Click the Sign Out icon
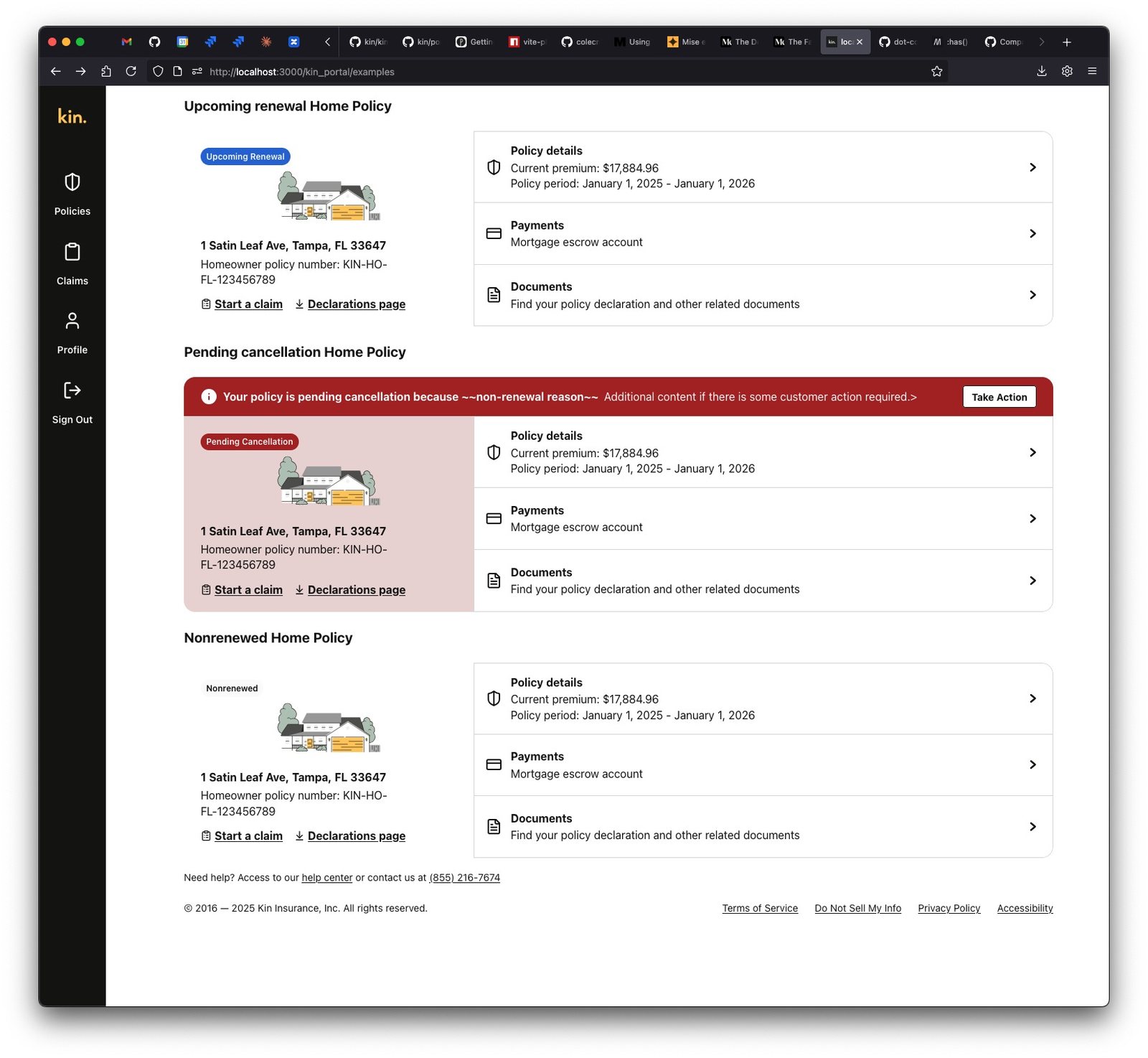The width and height of the screenshot is (1148, 1058). (72, 390)
